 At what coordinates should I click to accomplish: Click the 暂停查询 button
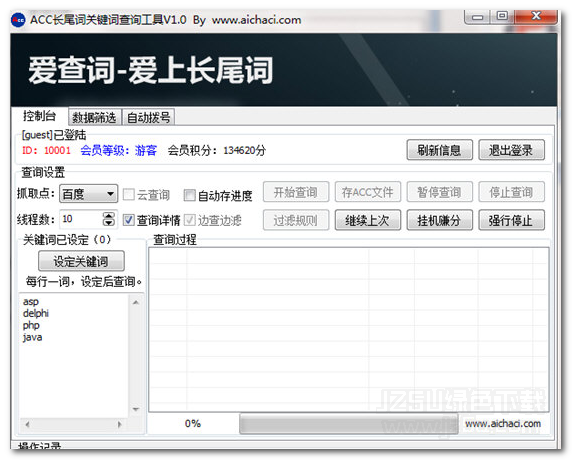click(x=439, y=192)
